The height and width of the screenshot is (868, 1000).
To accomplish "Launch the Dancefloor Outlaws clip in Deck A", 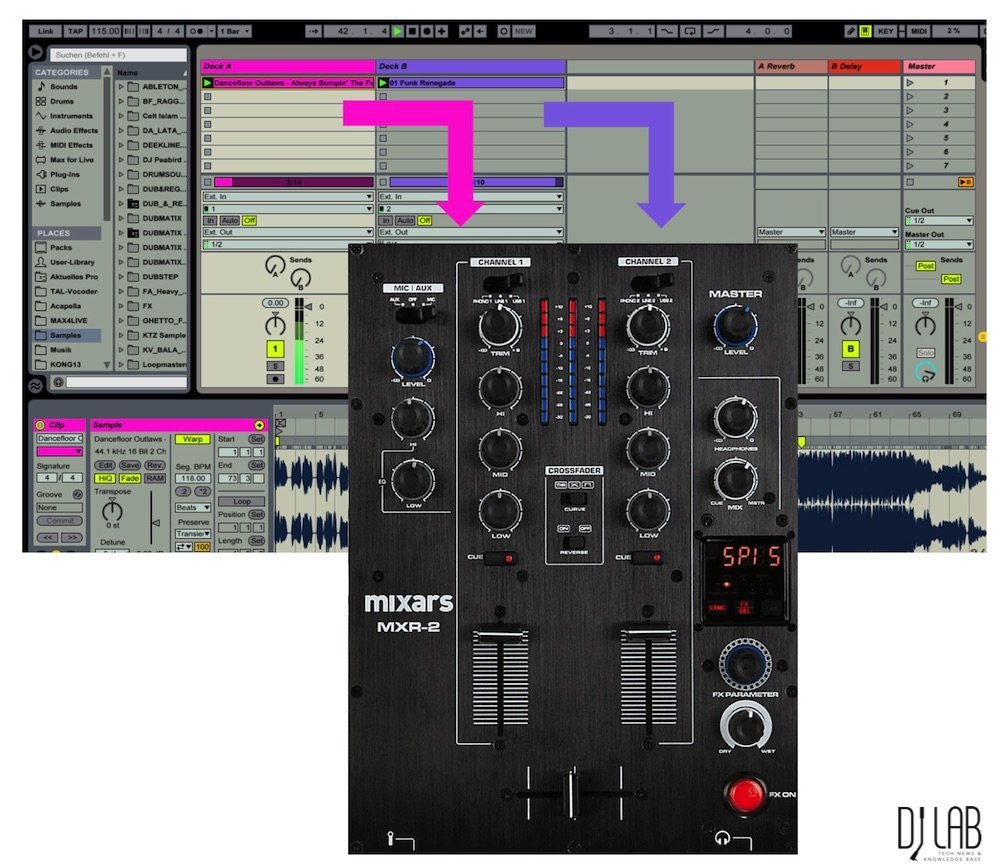I will click(208, 83).
